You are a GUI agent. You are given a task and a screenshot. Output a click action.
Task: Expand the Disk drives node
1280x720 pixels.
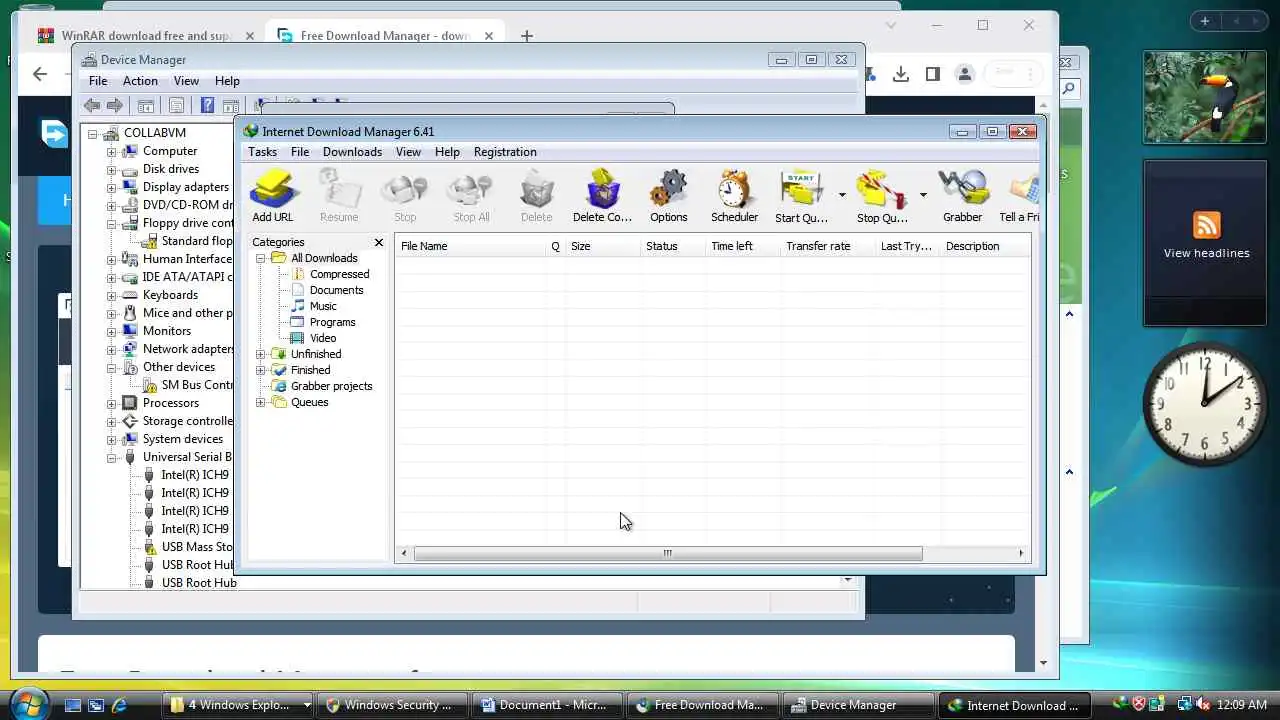click(112, 169)
